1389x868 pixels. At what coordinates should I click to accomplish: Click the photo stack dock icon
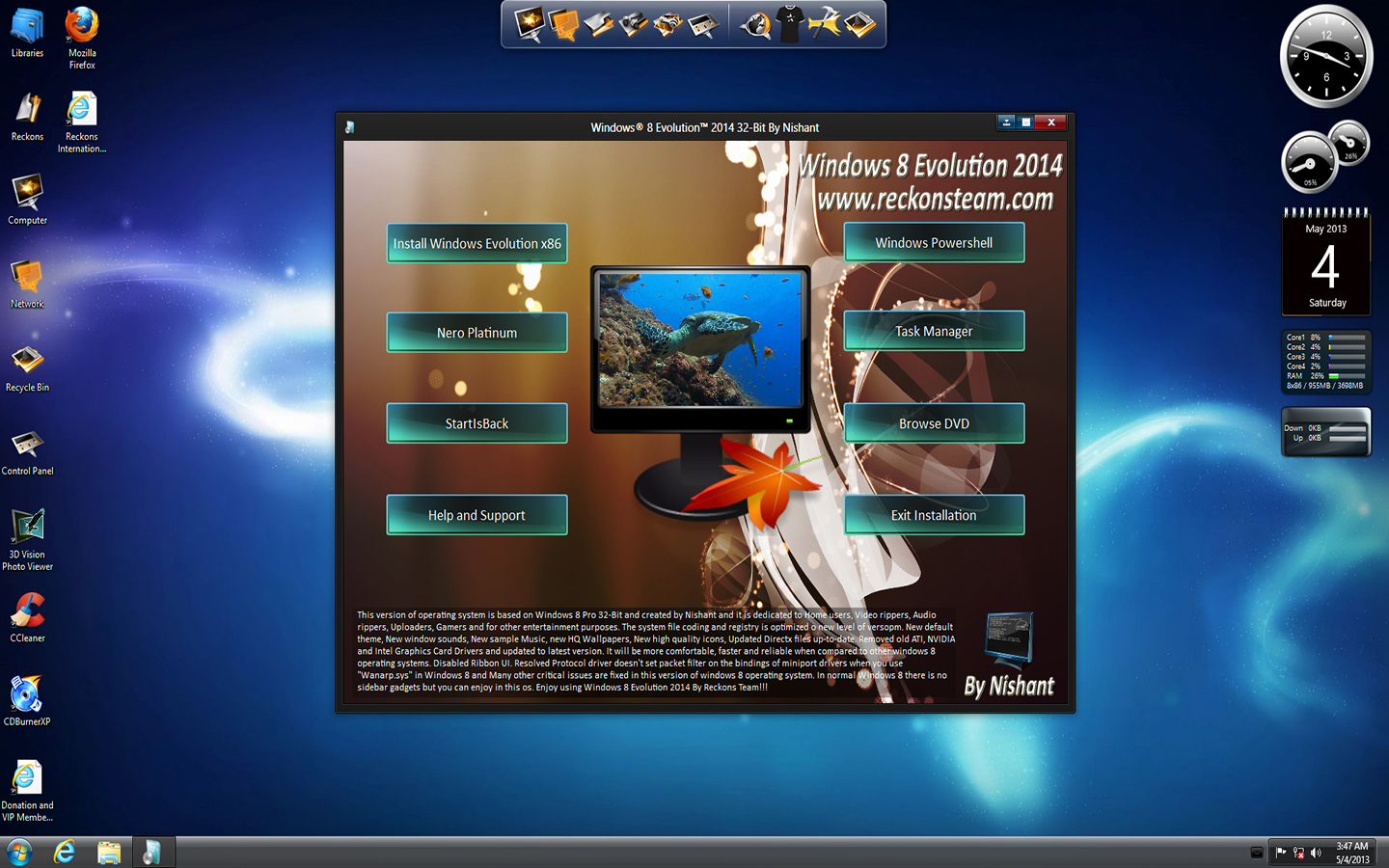[667, 24]
